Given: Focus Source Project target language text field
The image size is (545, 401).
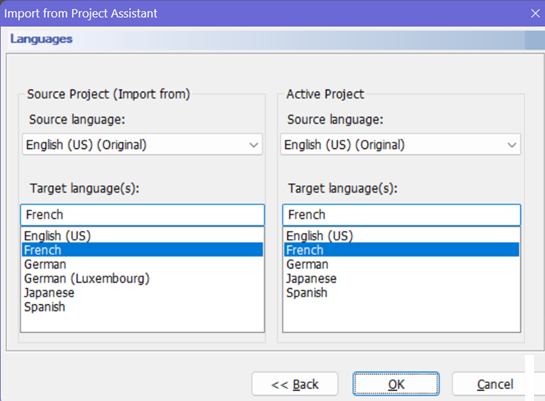Looking at the screenshot, I should (143, 215).
